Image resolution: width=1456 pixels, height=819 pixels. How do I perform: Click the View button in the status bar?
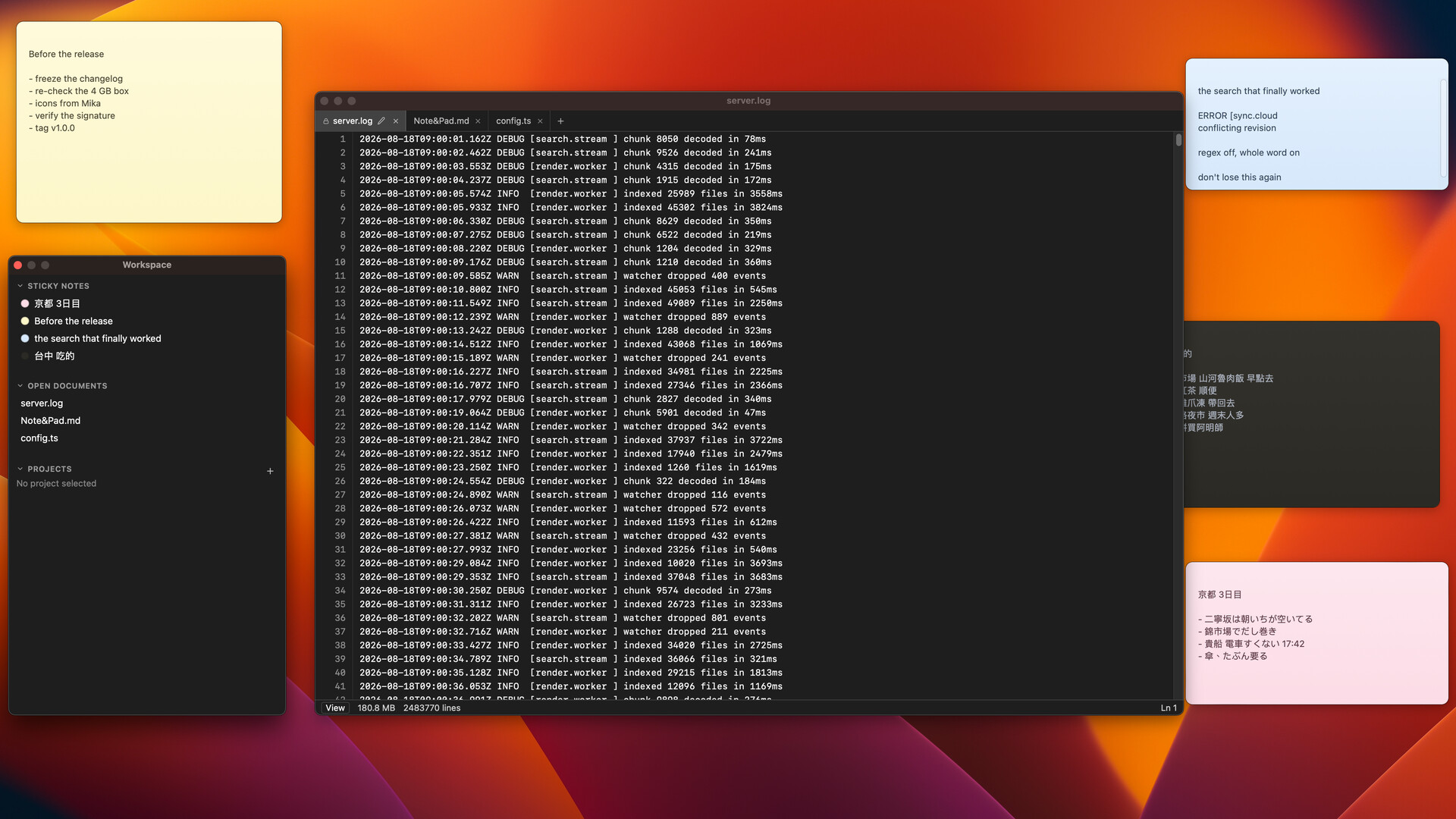coord(334,708)
